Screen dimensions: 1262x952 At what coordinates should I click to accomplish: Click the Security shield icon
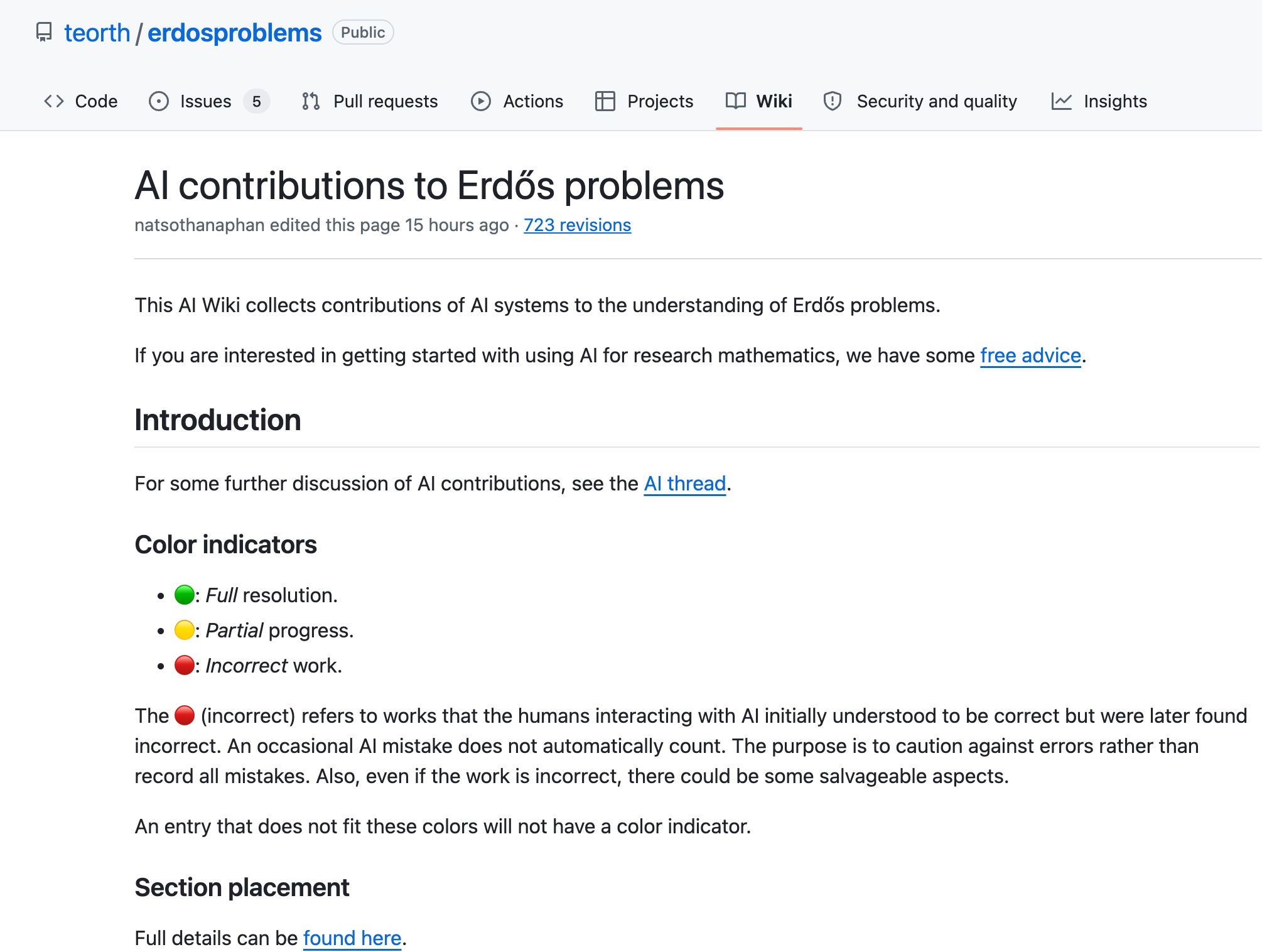tap(832, 101)
